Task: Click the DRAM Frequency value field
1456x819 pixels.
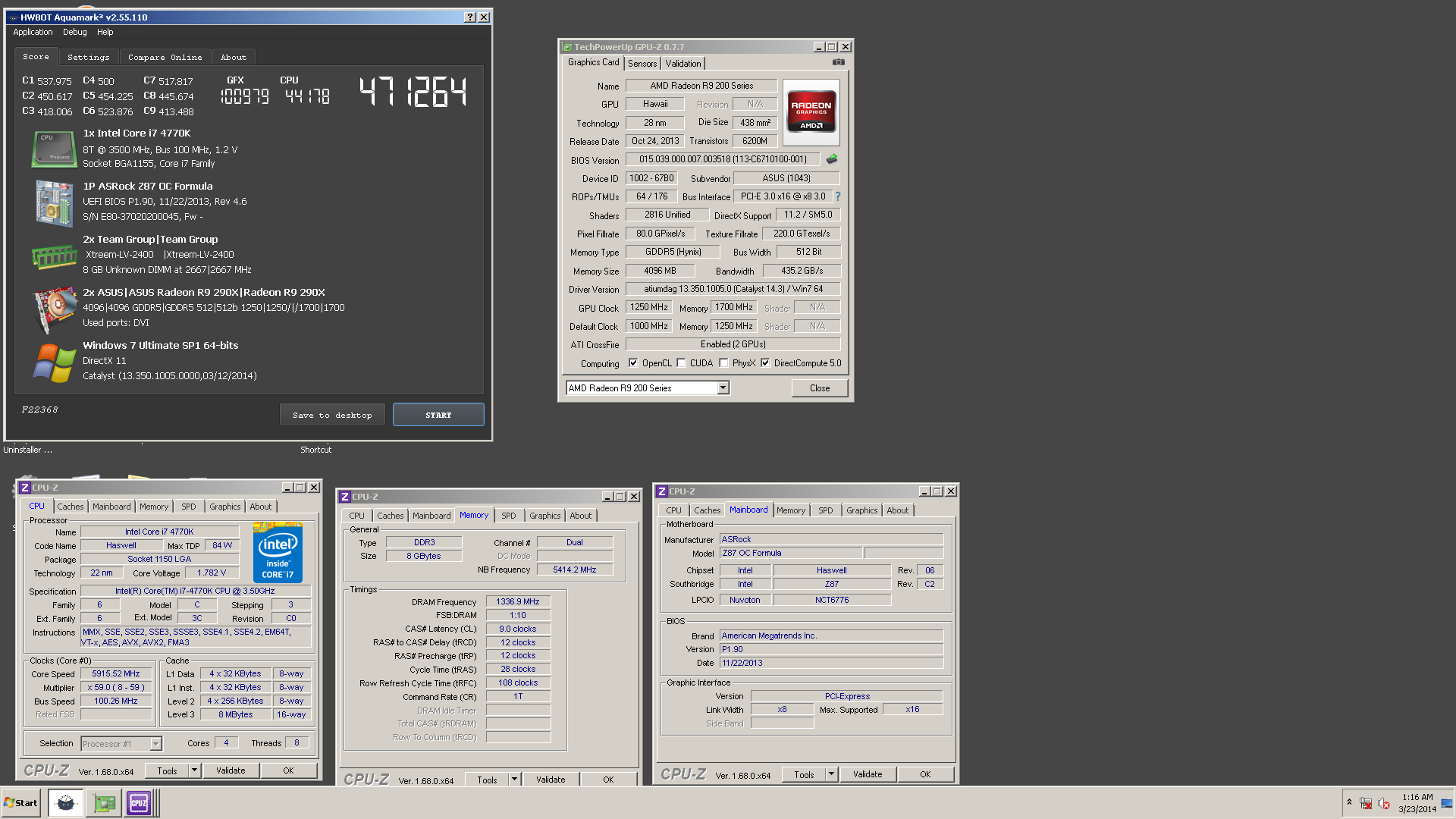Action: click(x=518, y=601)
